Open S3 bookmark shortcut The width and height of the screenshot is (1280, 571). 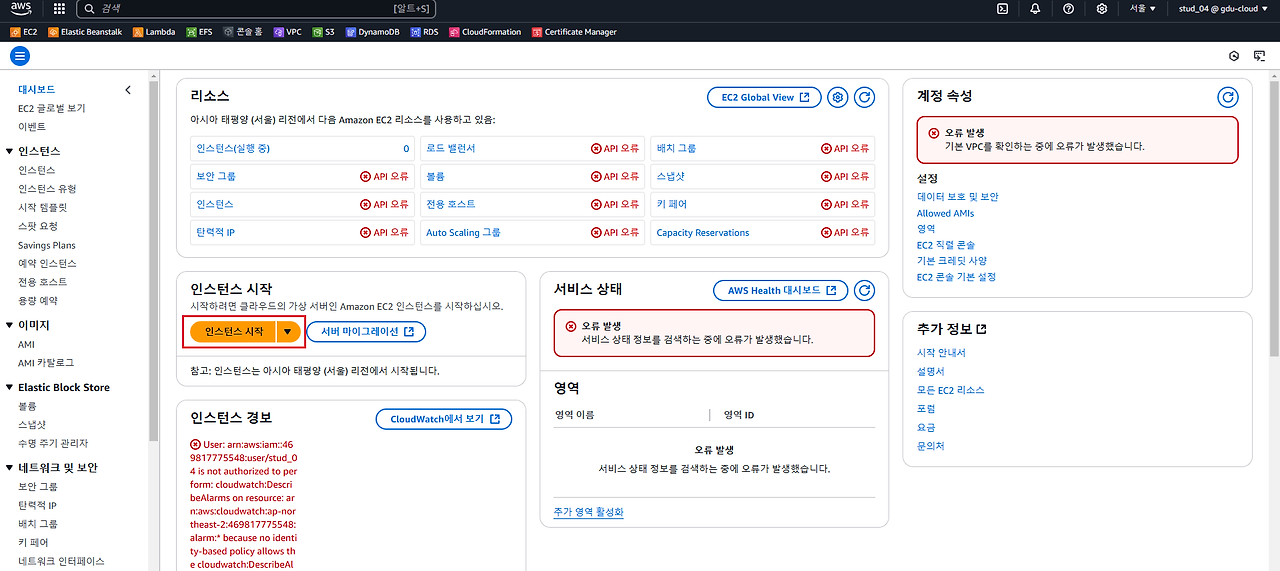point(323,32)
